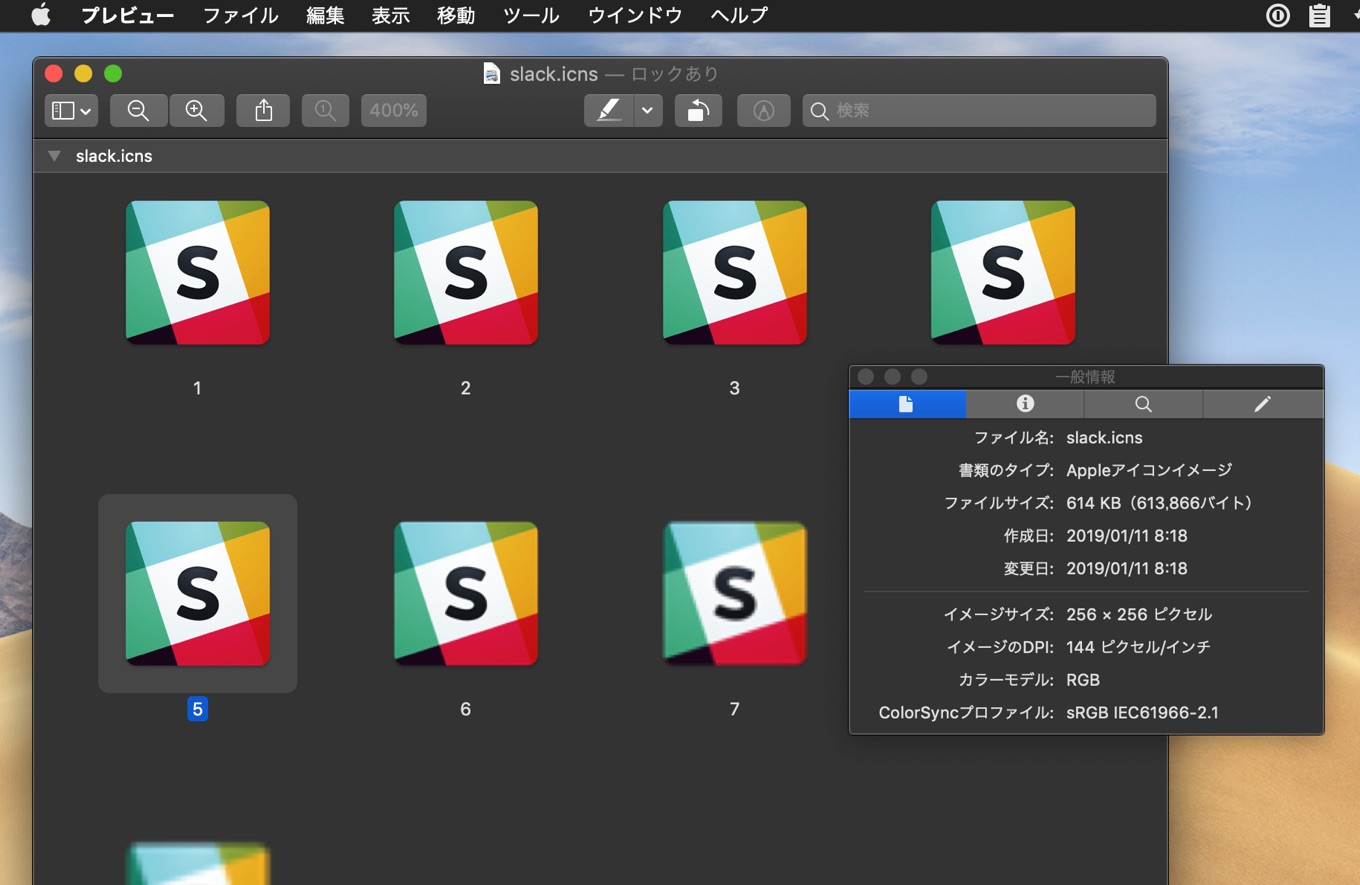1360x885 pixels.
Task: Open the Apple menu
Action: click(x=41, y=15)
